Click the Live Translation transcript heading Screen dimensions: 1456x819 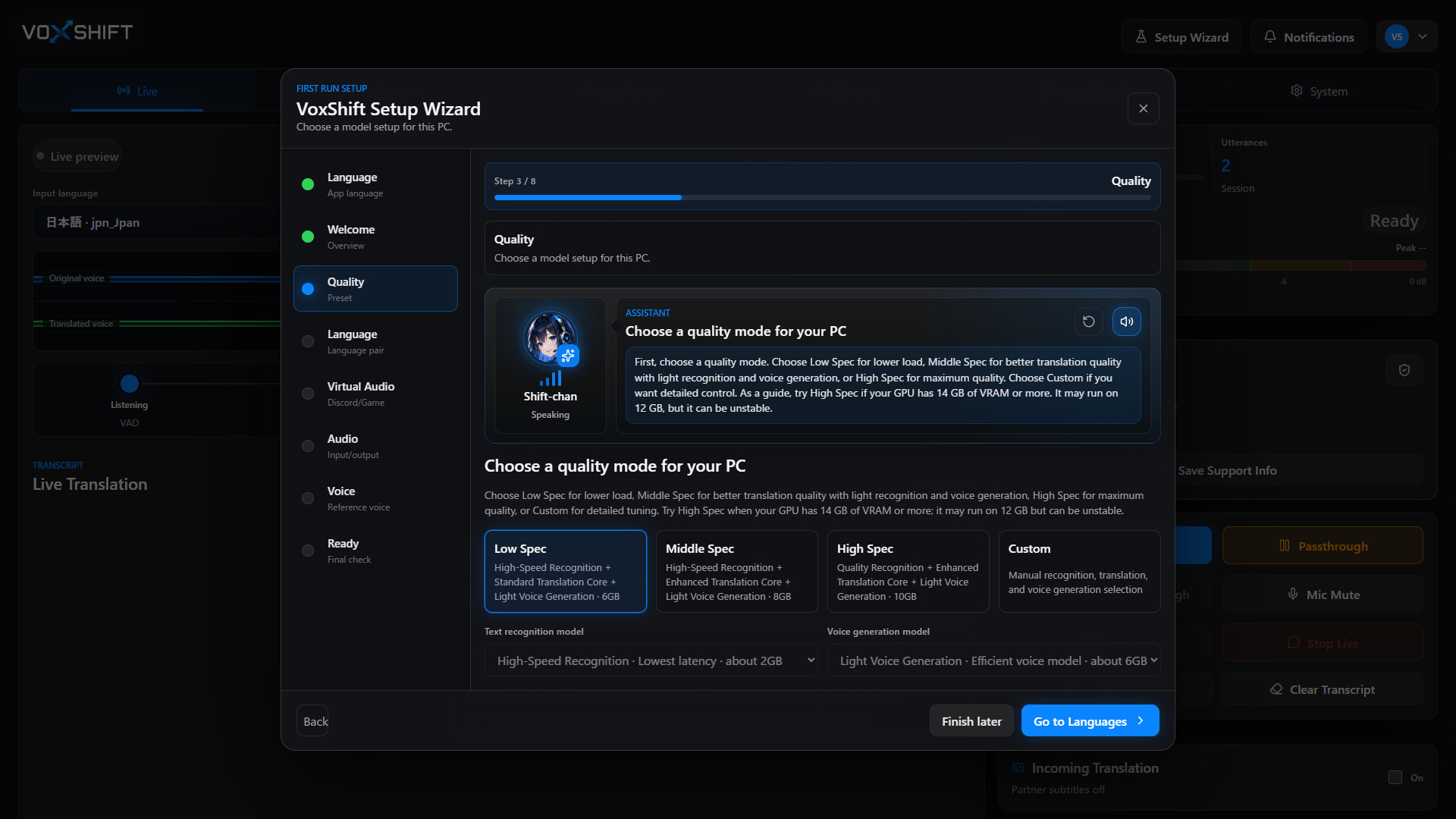point(89,484)
